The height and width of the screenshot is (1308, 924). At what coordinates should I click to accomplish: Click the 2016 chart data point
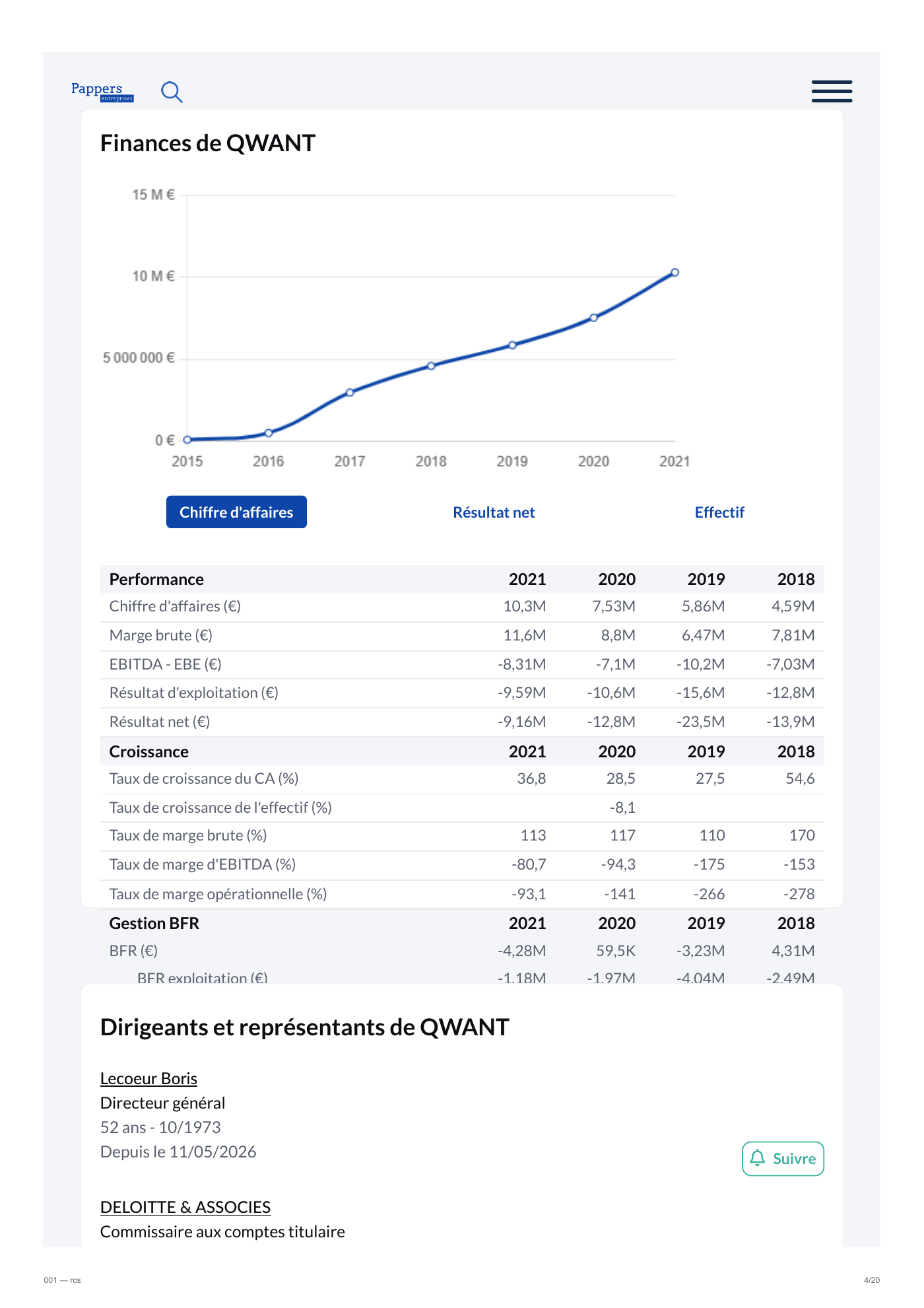[269, 433]
